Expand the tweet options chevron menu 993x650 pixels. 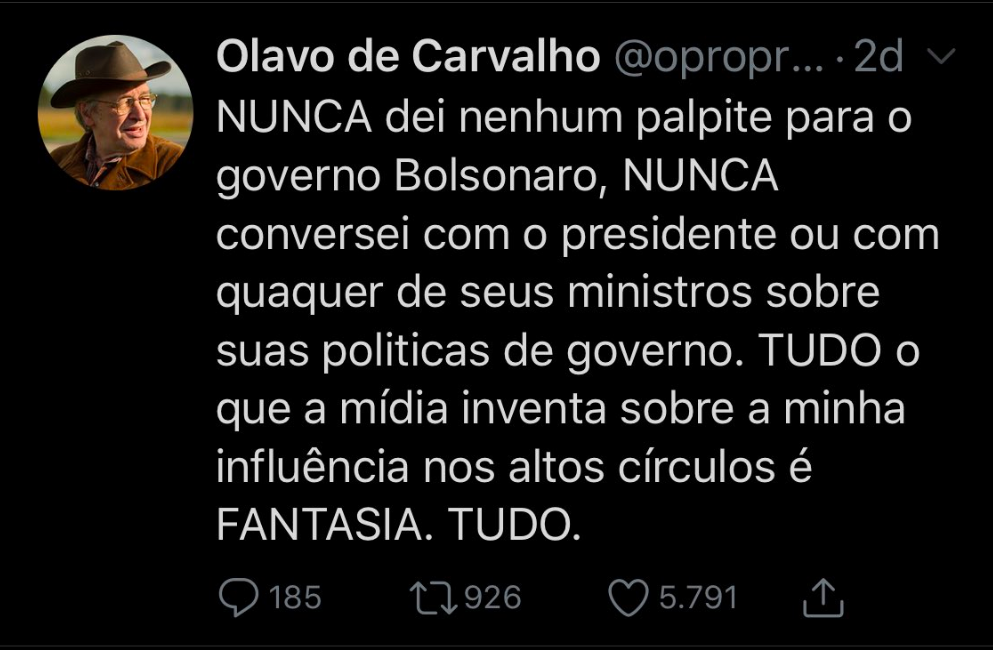click(942, 60)
